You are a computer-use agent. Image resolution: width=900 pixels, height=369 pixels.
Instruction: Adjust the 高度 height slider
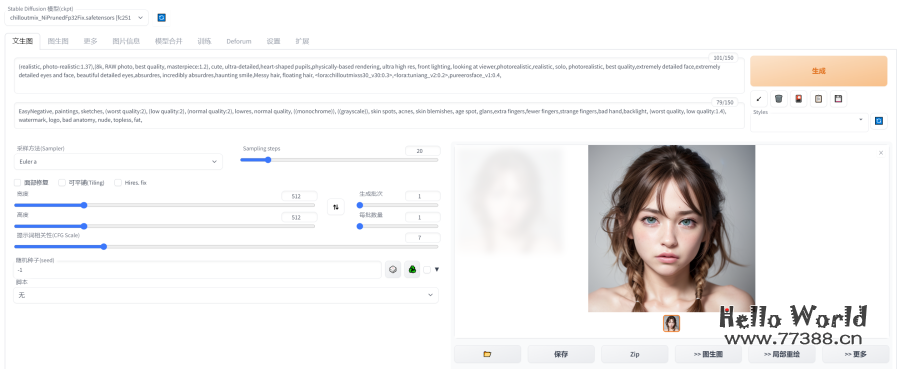click(165, 226)
